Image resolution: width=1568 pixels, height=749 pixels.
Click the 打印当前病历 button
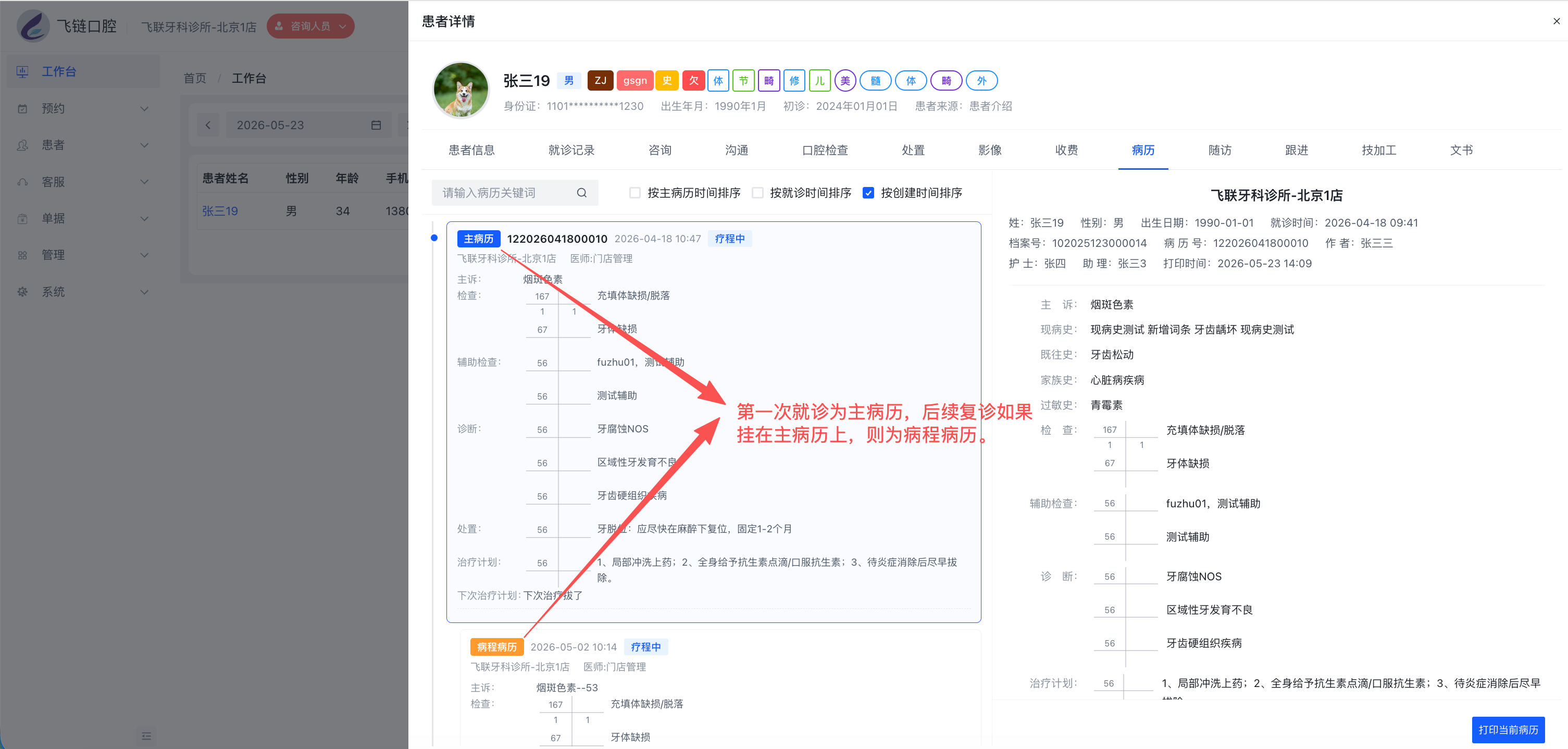click(1508, 730)
